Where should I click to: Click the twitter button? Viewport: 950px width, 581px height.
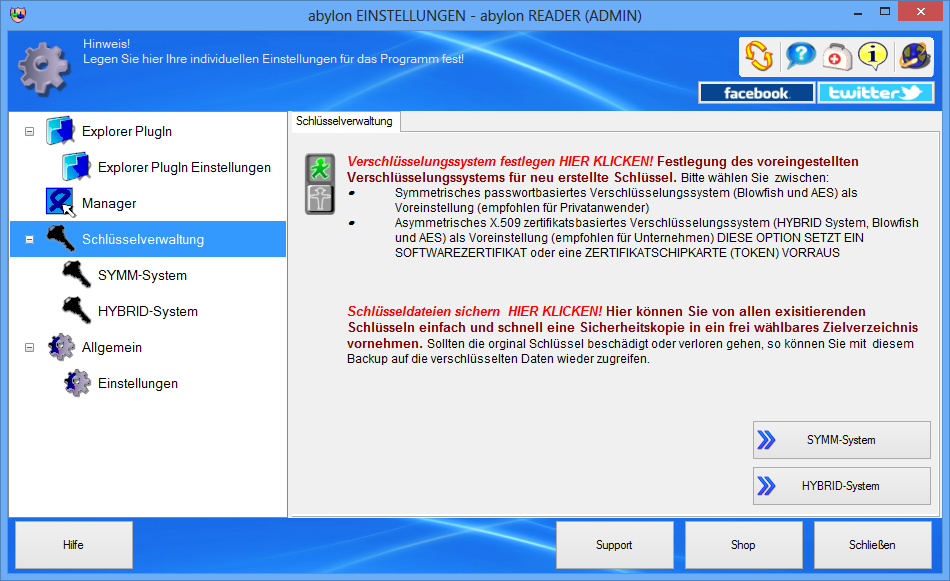(x=875, y=93)
